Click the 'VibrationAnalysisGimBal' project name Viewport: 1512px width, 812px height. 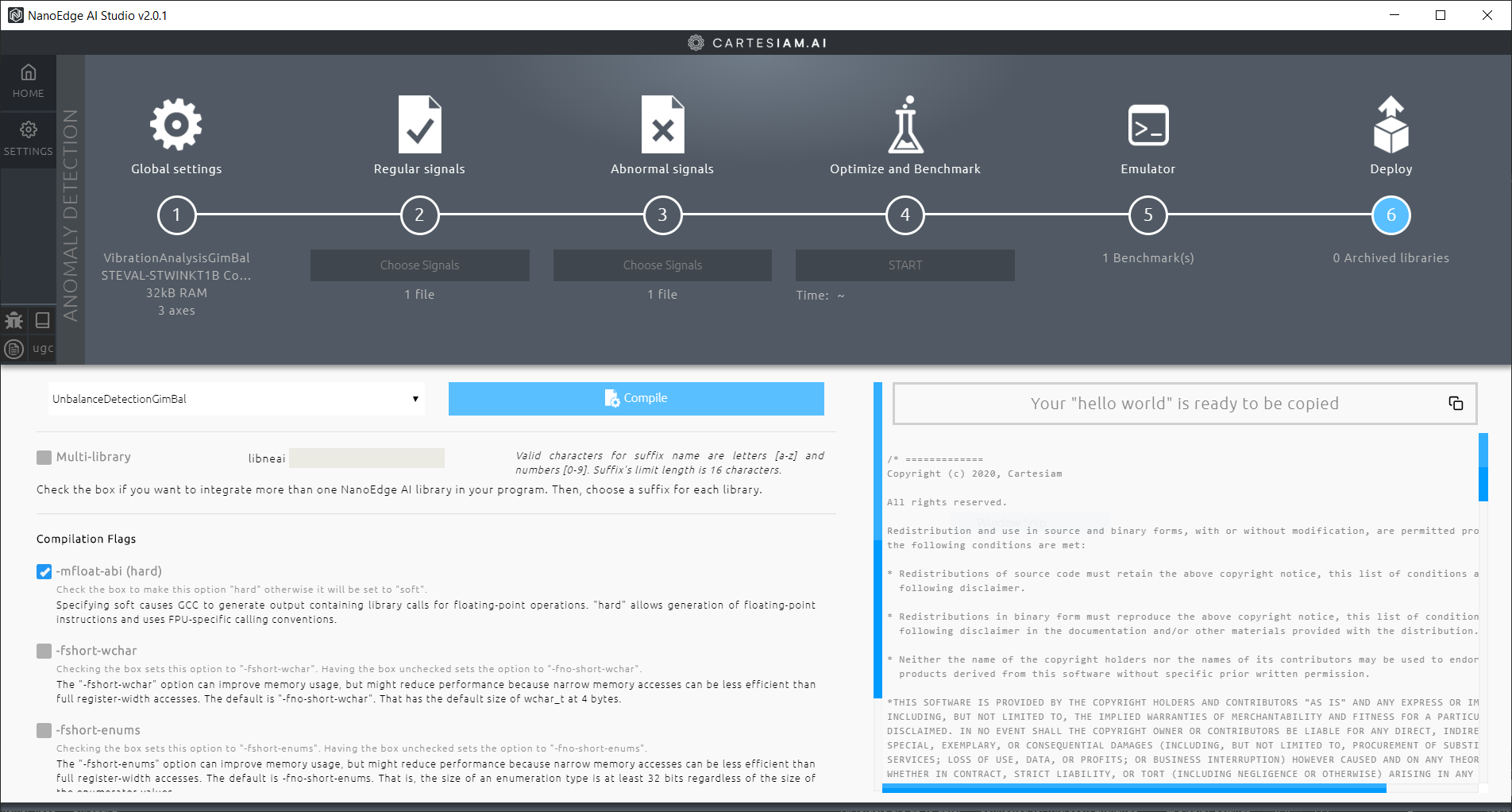tap(176, 258)
